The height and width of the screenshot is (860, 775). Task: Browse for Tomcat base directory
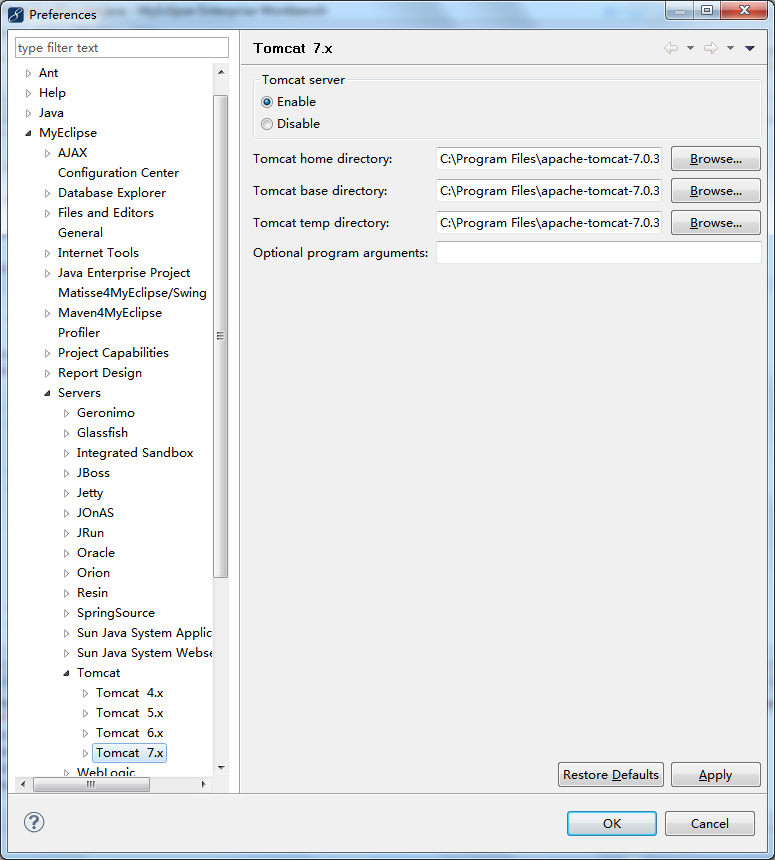coord(716,191)
